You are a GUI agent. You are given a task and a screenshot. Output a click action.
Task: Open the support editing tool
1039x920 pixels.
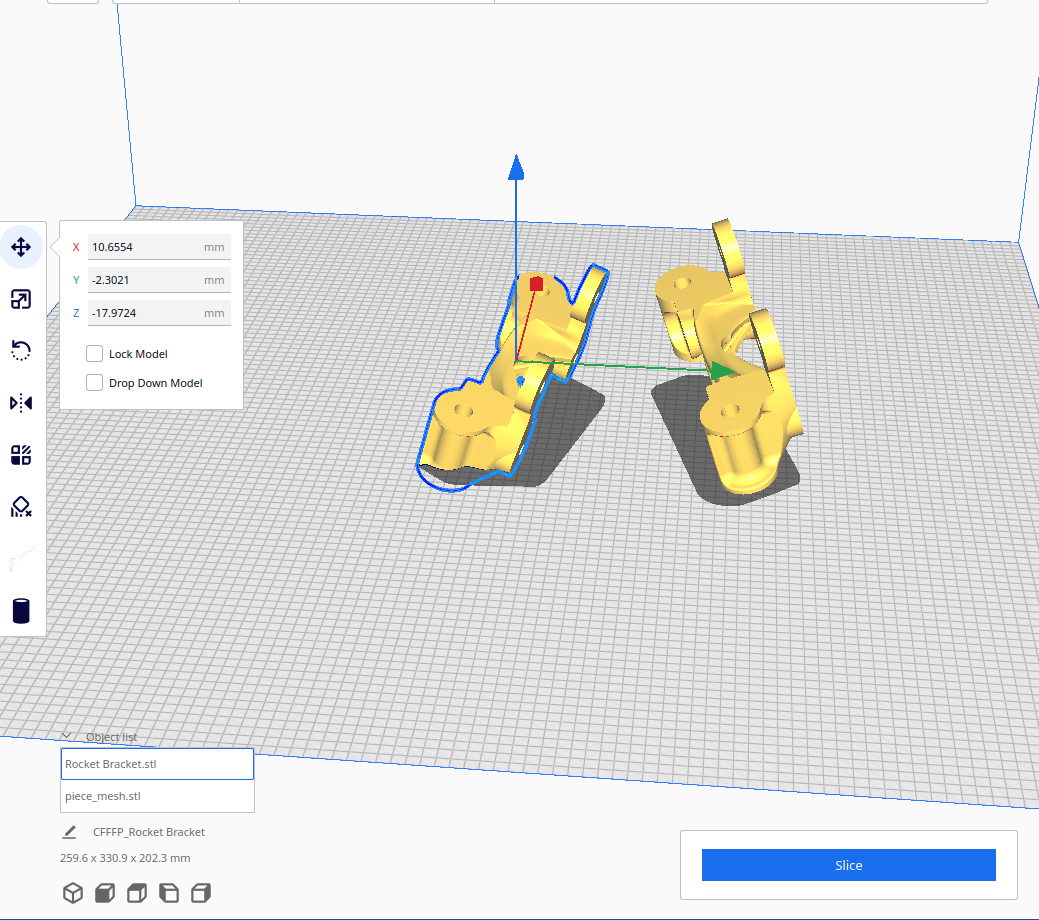[x=21, y=507]
